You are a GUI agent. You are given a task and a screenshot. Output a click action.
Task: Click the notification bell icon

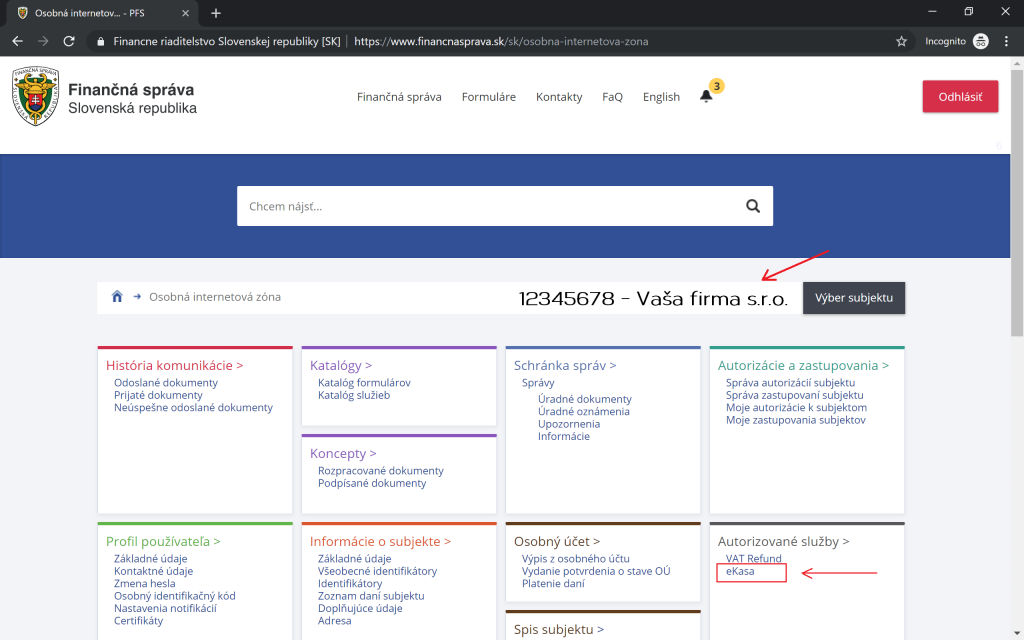pyautogui.click(x=706, y=97)
